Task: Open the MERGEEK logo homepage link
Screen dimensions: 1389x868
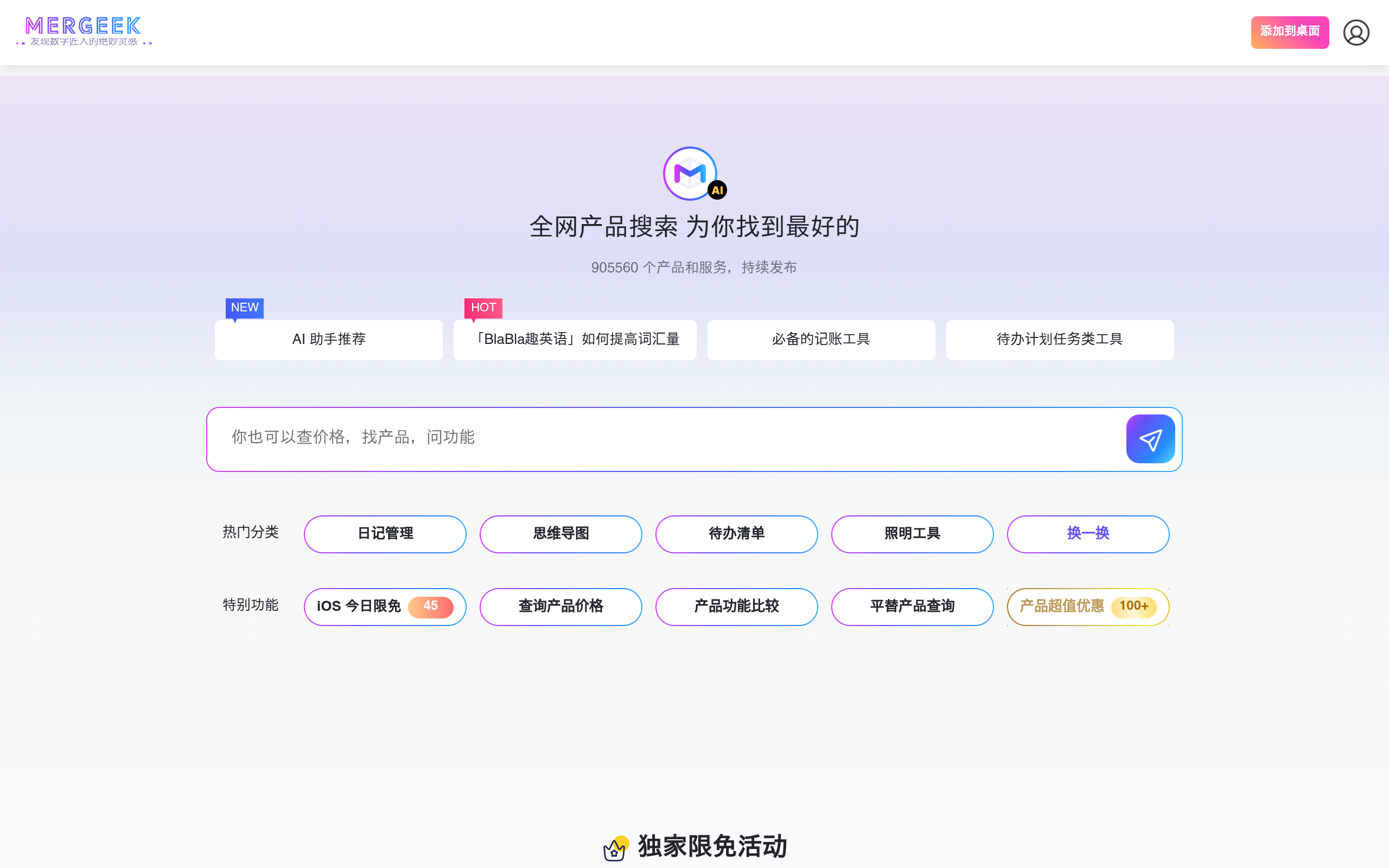Action: (84, 31)
